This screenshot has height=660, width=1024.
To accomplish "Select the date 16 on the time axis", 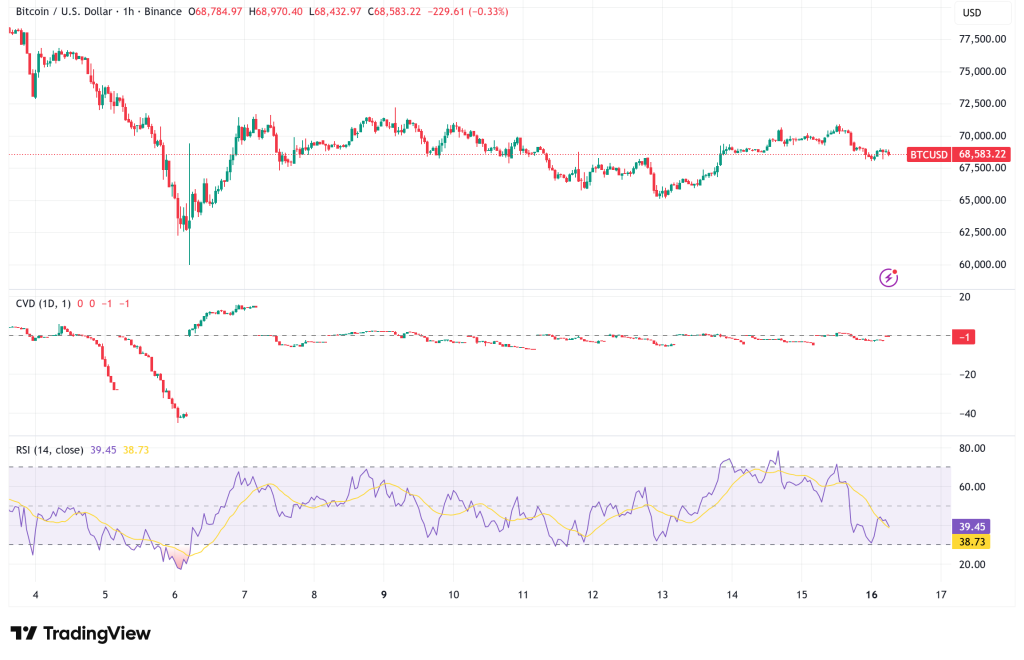I will click(870, 594).
